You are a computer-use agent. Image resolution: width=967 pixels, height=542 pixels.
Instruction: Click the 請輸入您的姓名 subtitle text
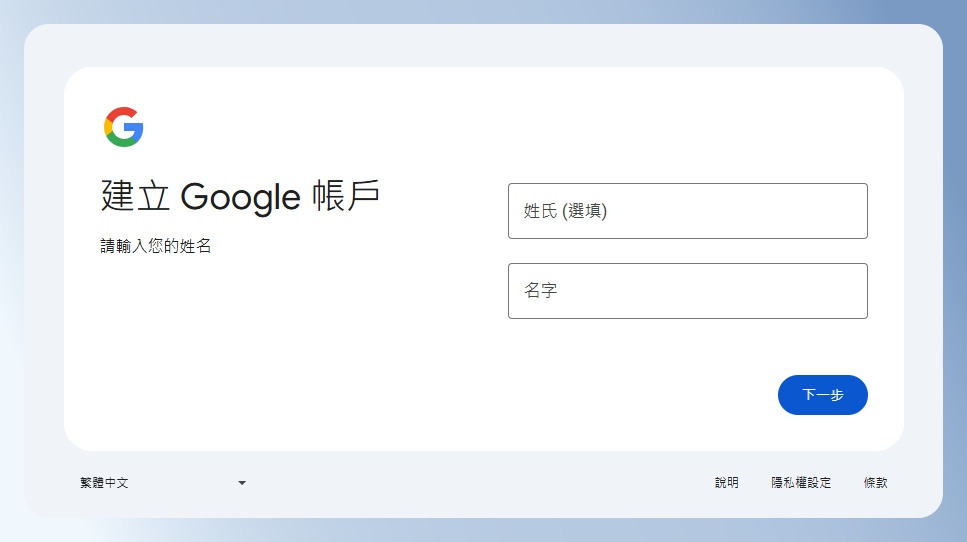155,246
